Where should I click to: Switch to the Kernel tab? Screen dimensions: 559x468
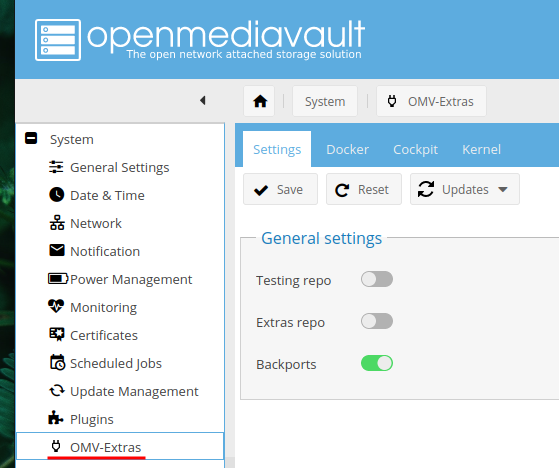pyautogui.click(x=481, y=149)
